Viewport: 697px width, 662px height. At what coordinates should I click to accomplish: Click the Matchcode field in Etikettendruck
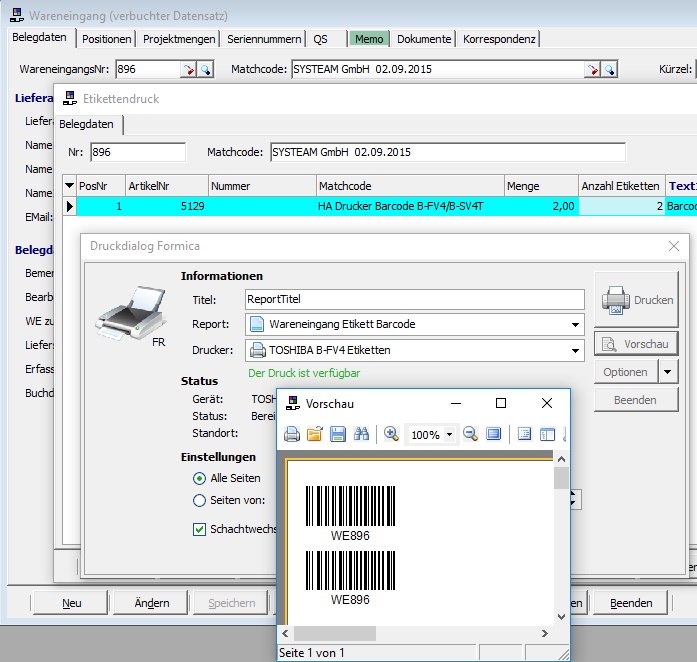[448, 152]
